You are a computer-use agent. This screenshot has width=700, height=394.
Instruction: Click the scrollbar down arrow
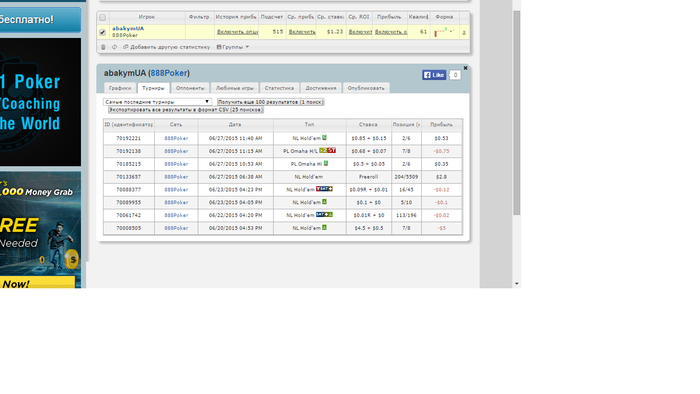tap(517, 283)
